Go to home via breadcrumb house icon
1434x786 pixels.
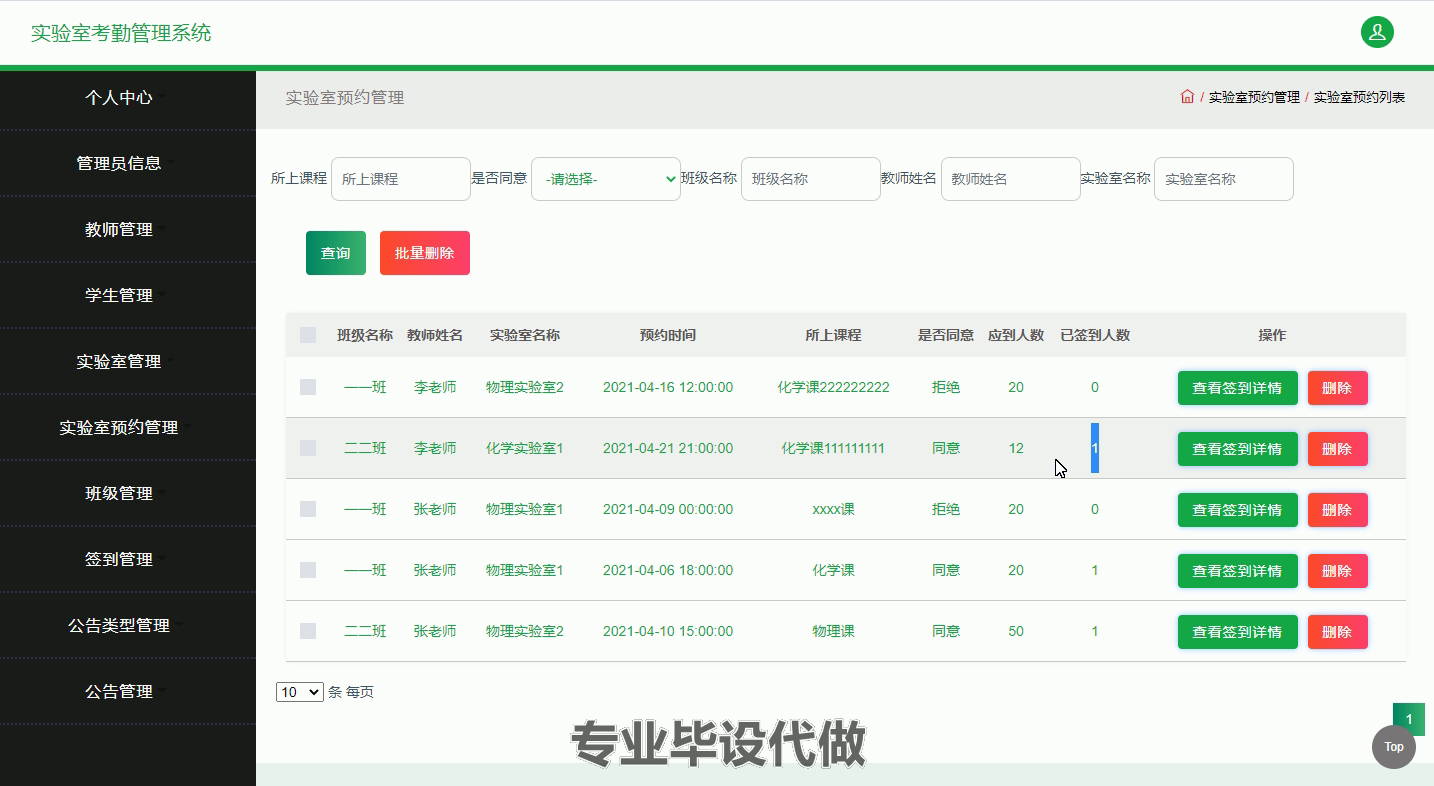(1187, 97)
